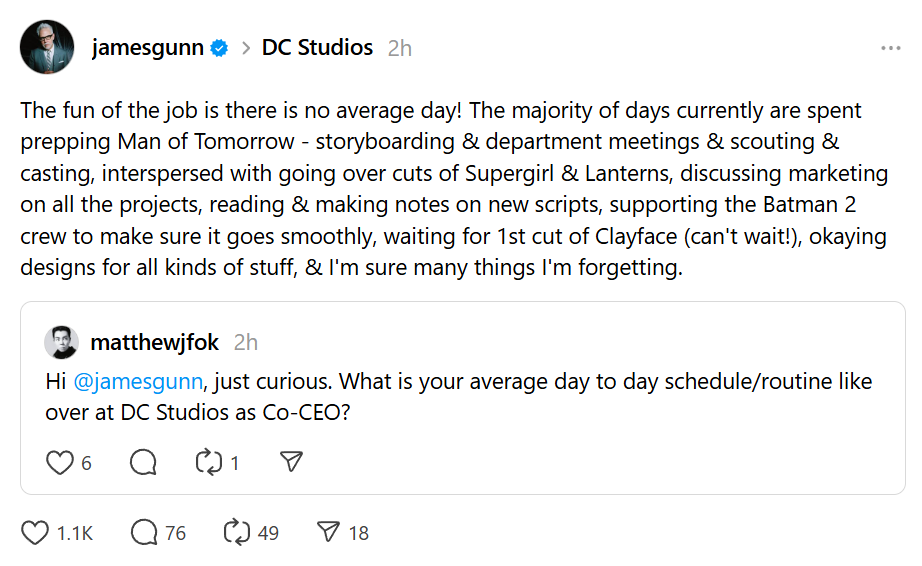Click the quoted post's 2h timestamp

click(246, 342)
